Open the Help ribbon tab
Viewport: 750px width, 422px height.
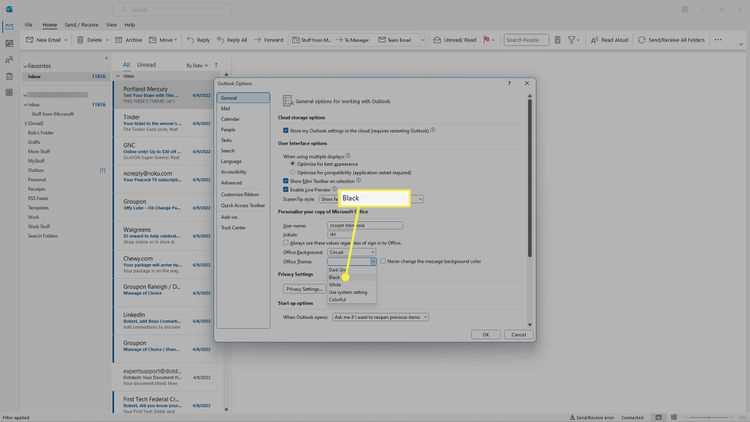[130, 25]
